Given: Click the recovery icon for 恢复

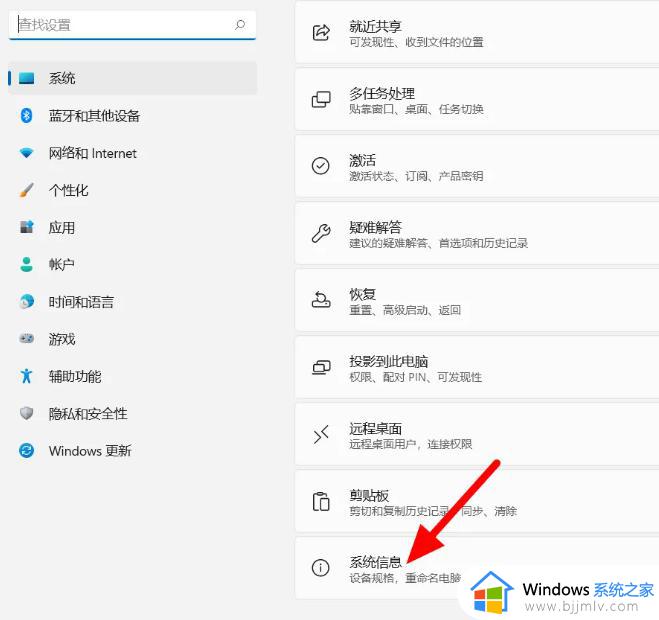Looking at the screenshot, I should point(321,300).
